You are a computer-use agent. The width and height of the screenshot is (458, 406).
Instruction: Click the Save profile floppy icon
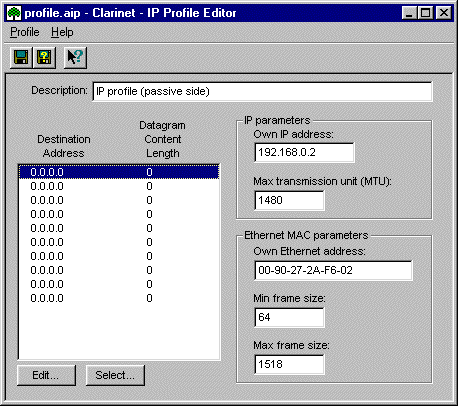click(x=21, y=57)
